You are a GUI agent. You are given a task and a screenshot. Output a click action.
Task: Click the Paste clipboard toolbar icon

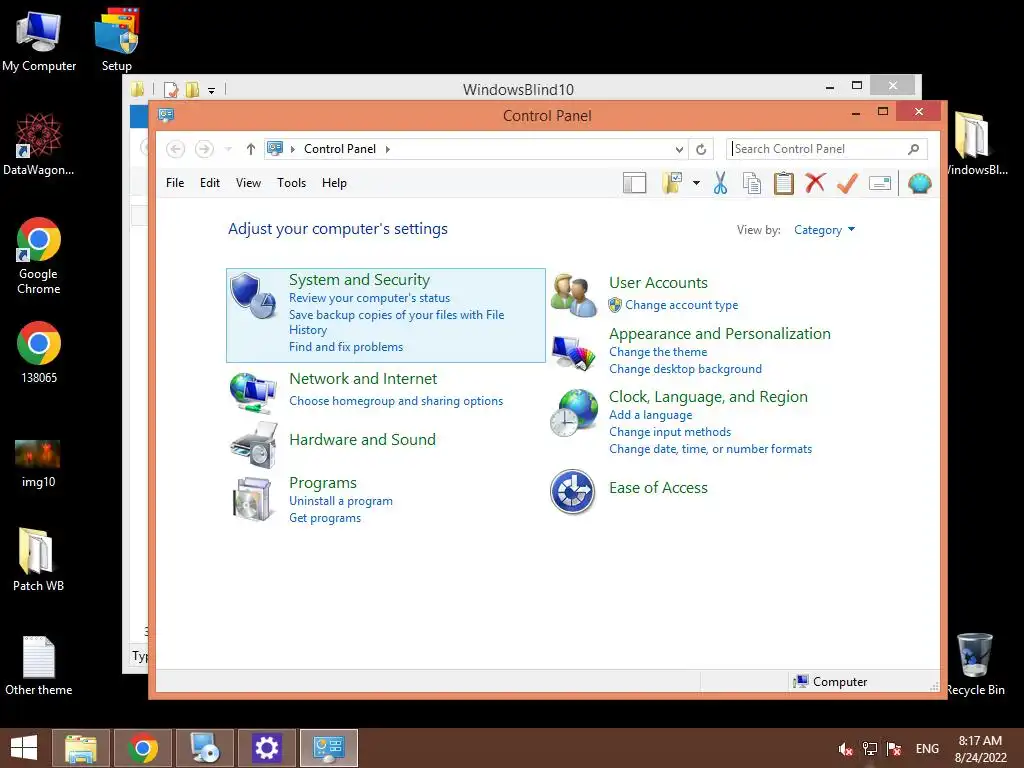(x=784, y=184)
